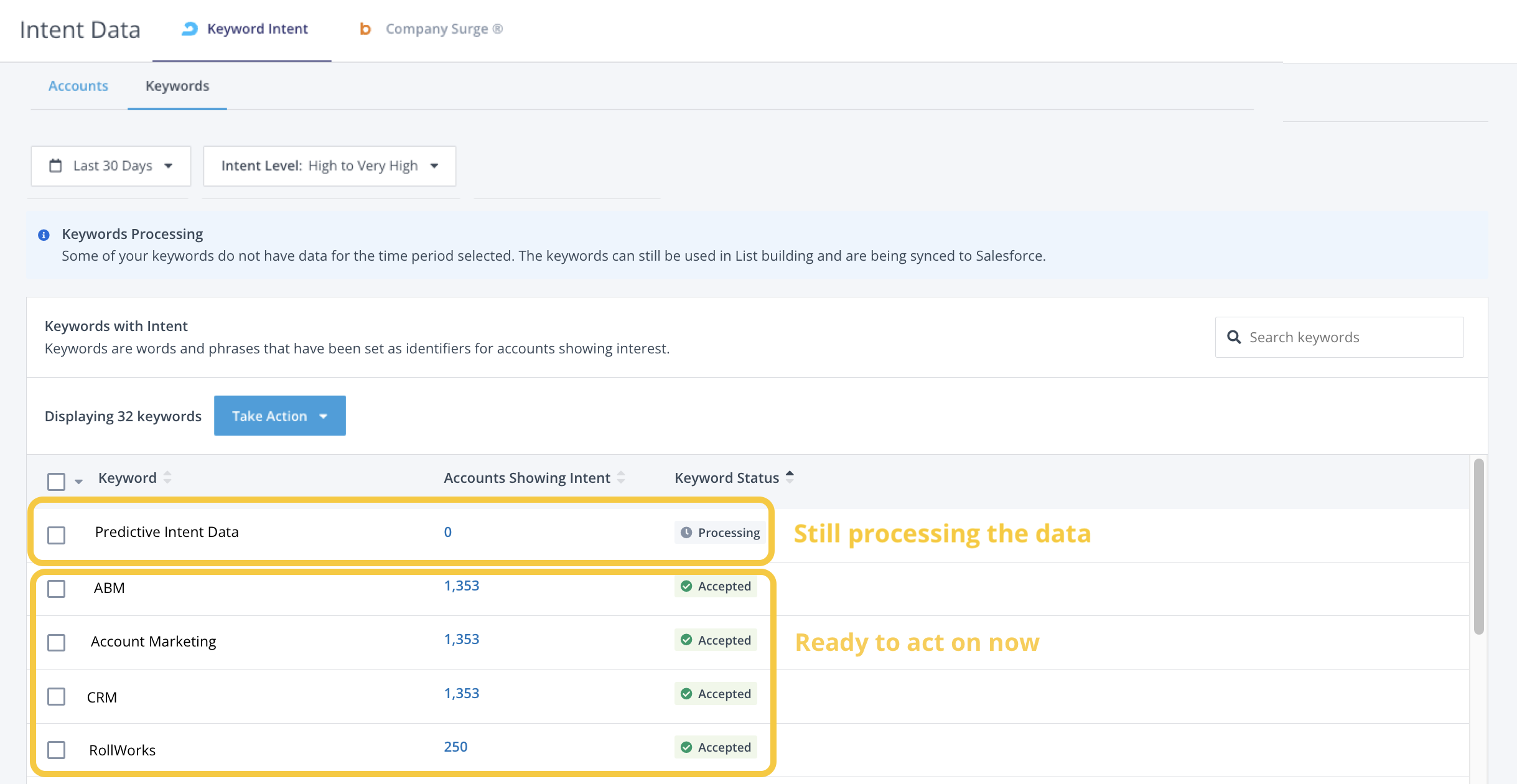Click the orange Bombora Company Surge icon
This screenshot has height=784, width=1517.
click(365, 29)
